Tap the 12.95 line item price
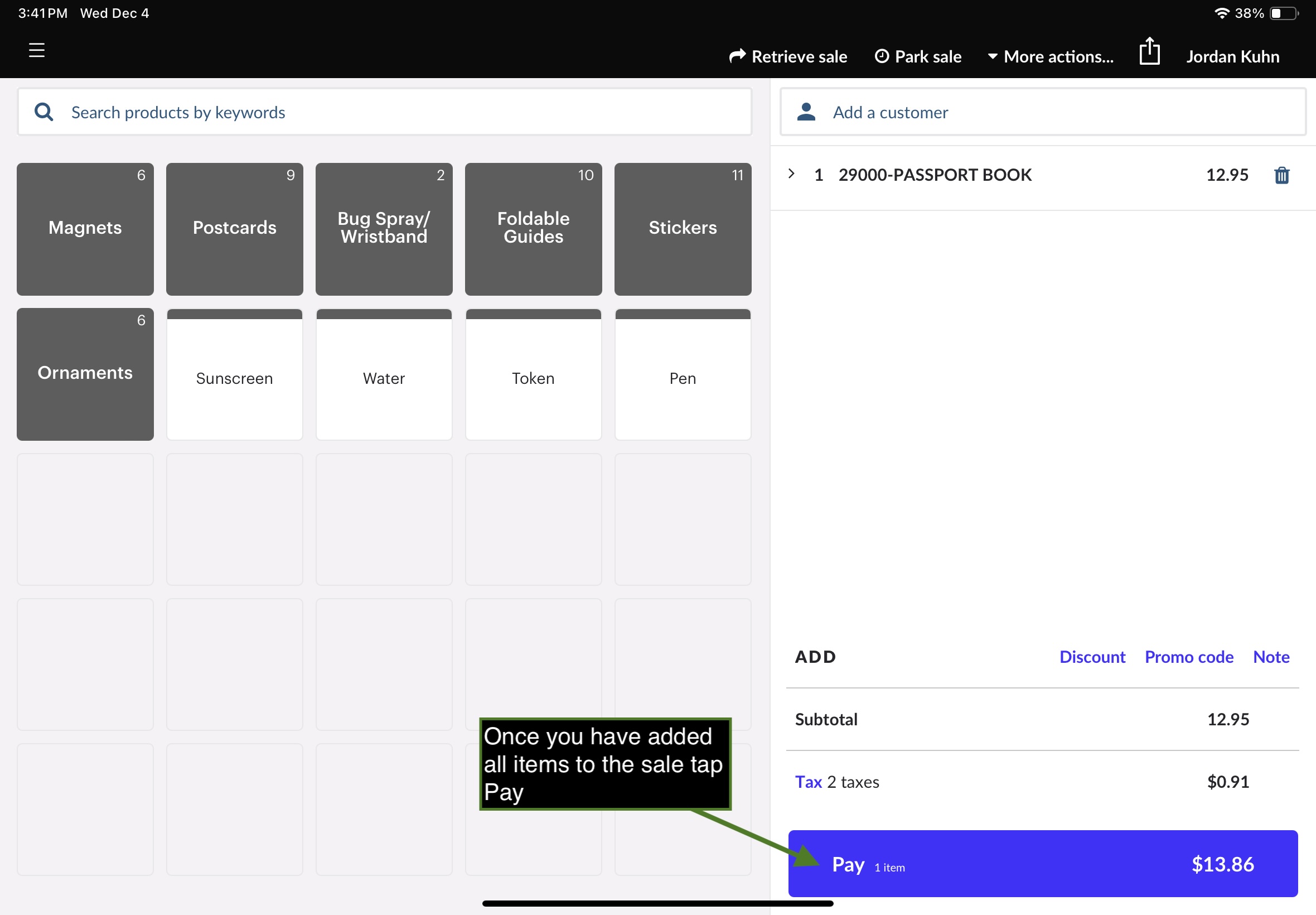This screenshot has height=915, width=1316. (x=1227, y=175)
